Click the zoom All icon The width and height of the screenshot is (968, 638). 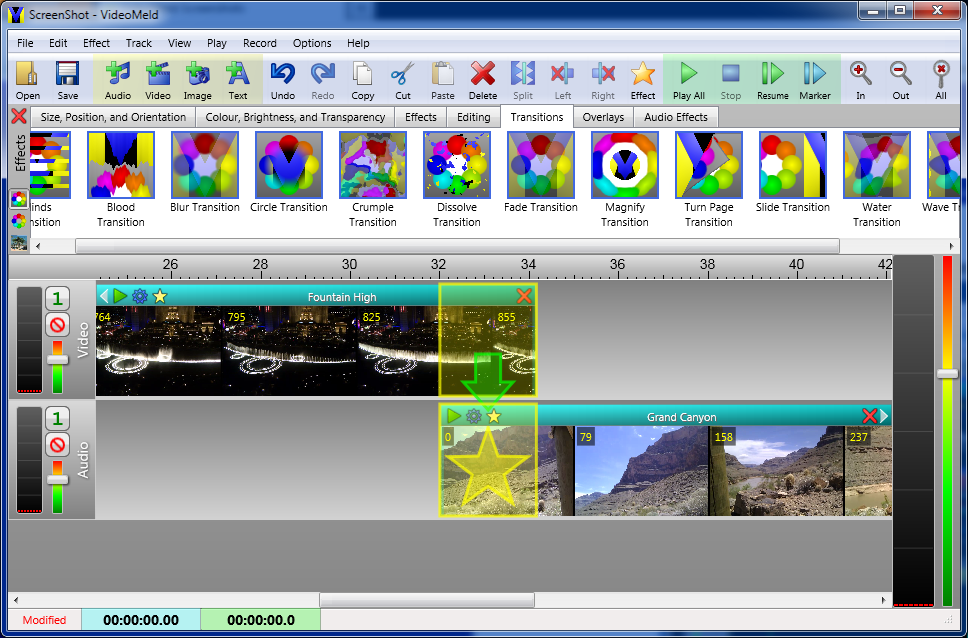(x=941, y=80)
